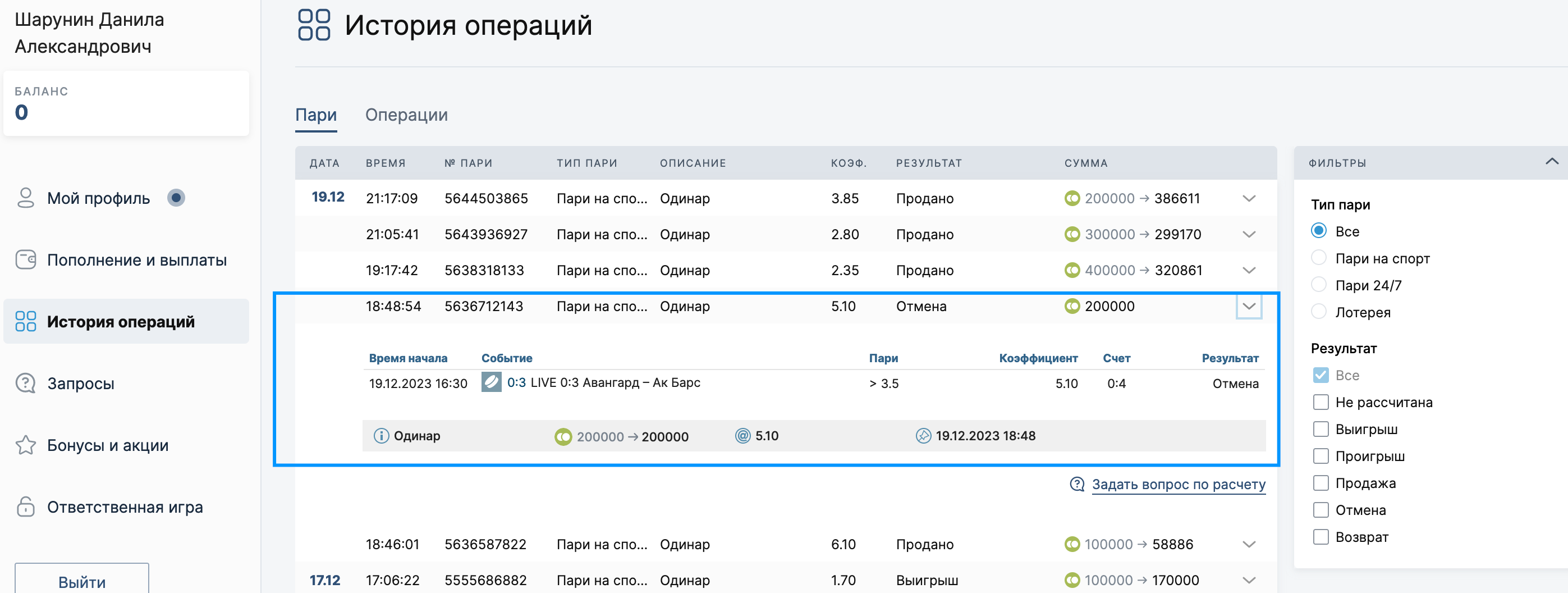Click the coin icon in bet 5555686882 row

(1072, 580)
